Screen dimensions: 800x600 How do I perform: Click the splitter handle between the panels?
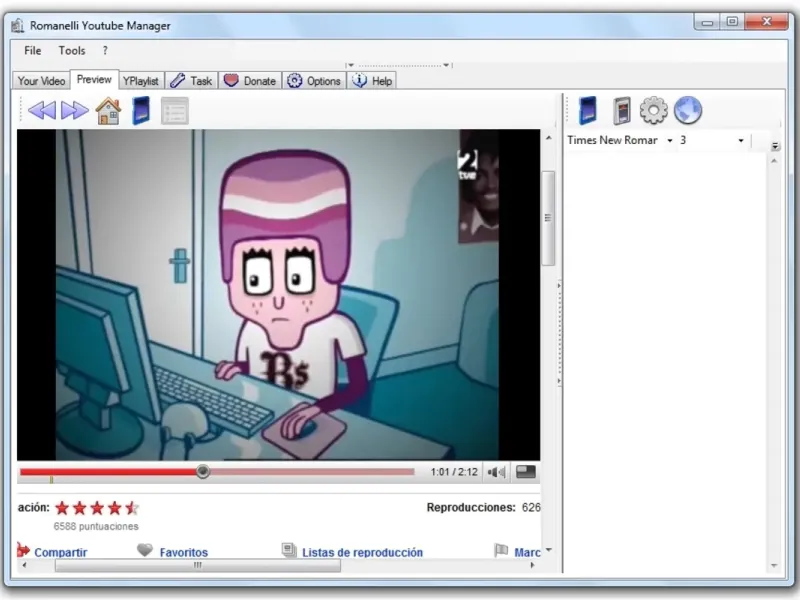(559, 332)
